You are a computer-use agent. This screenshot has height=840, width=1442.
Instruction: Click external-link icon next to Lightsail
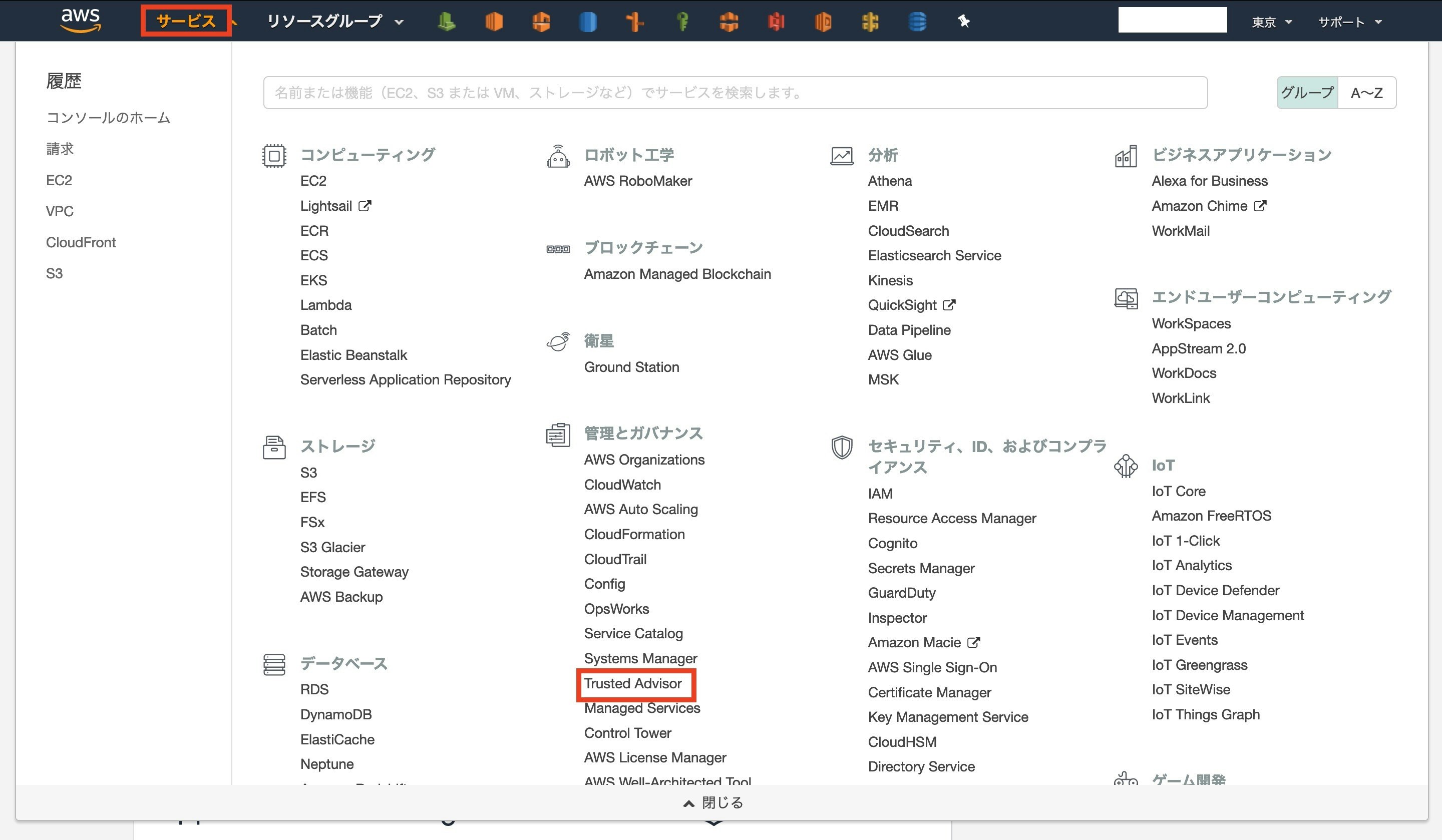(x=365, y=205)
